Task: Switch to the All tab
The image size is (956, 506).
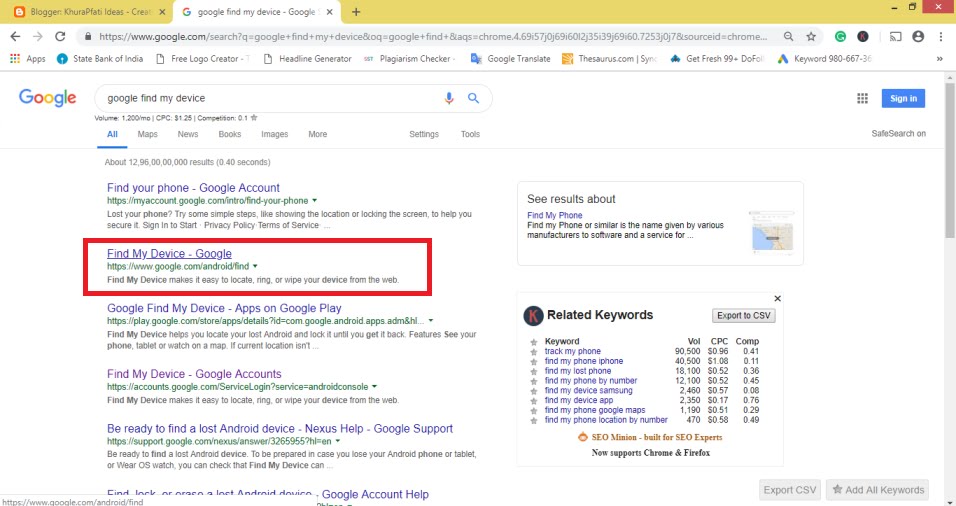Action: 112,134
